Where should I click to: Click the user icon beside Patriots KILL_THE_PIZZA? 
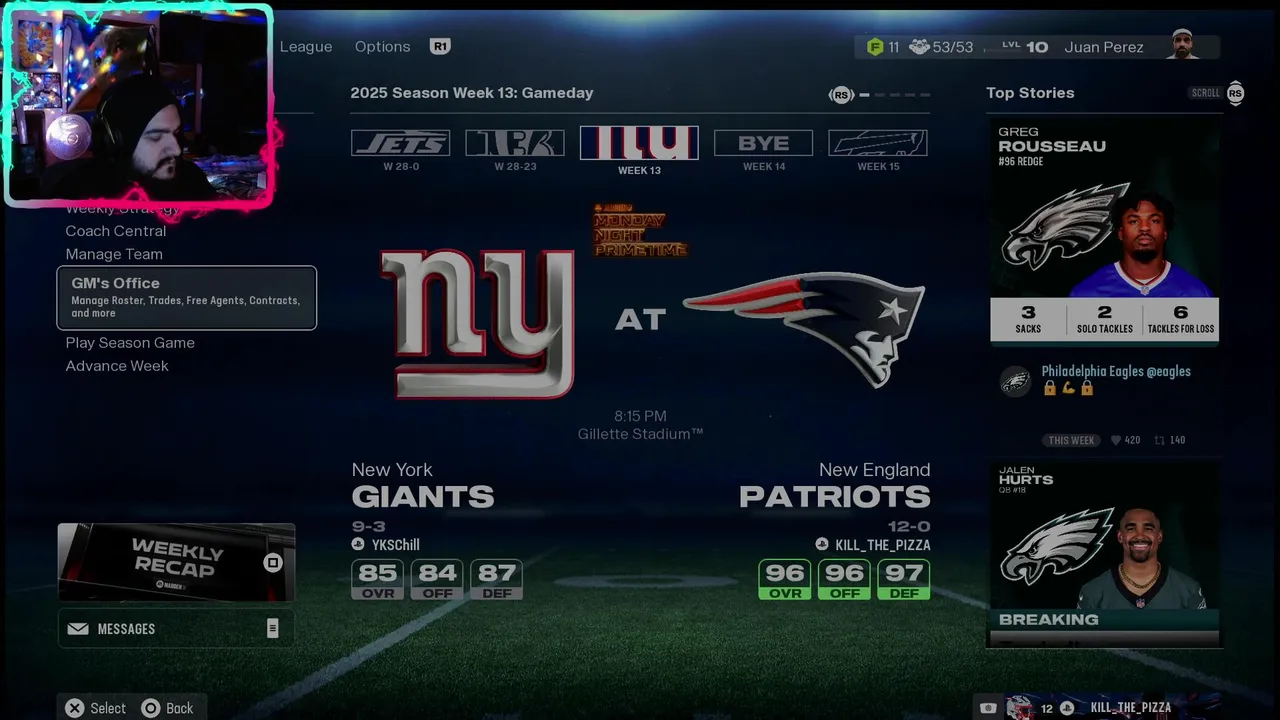point(822,545)
